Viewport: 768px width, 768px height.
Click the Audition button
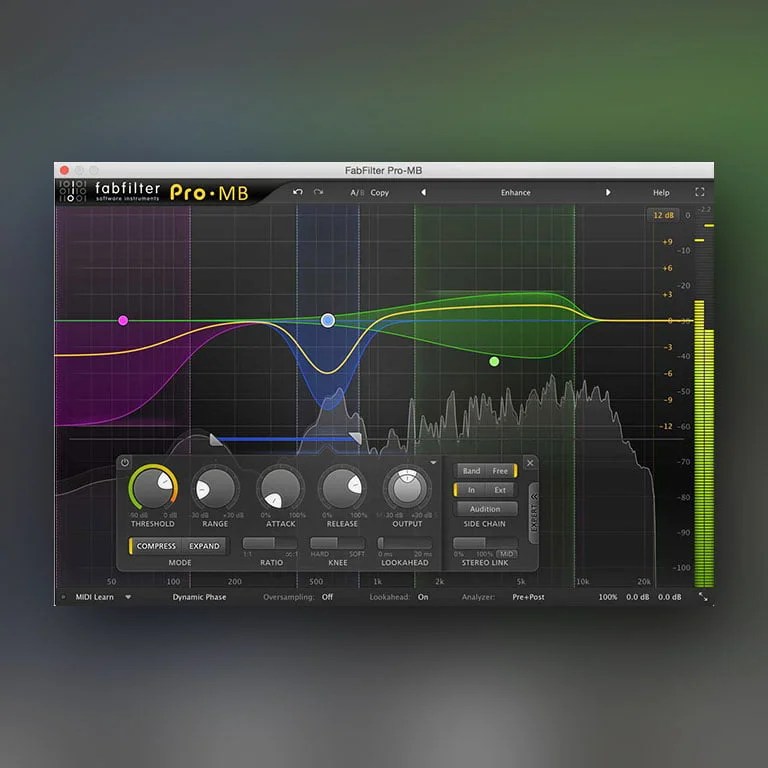click(x=485, y=509)
